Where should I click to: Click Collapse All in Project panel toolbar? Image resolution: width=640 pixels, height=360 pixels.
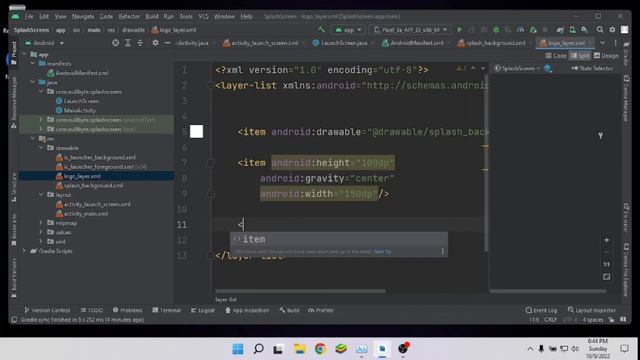[140, 43]
